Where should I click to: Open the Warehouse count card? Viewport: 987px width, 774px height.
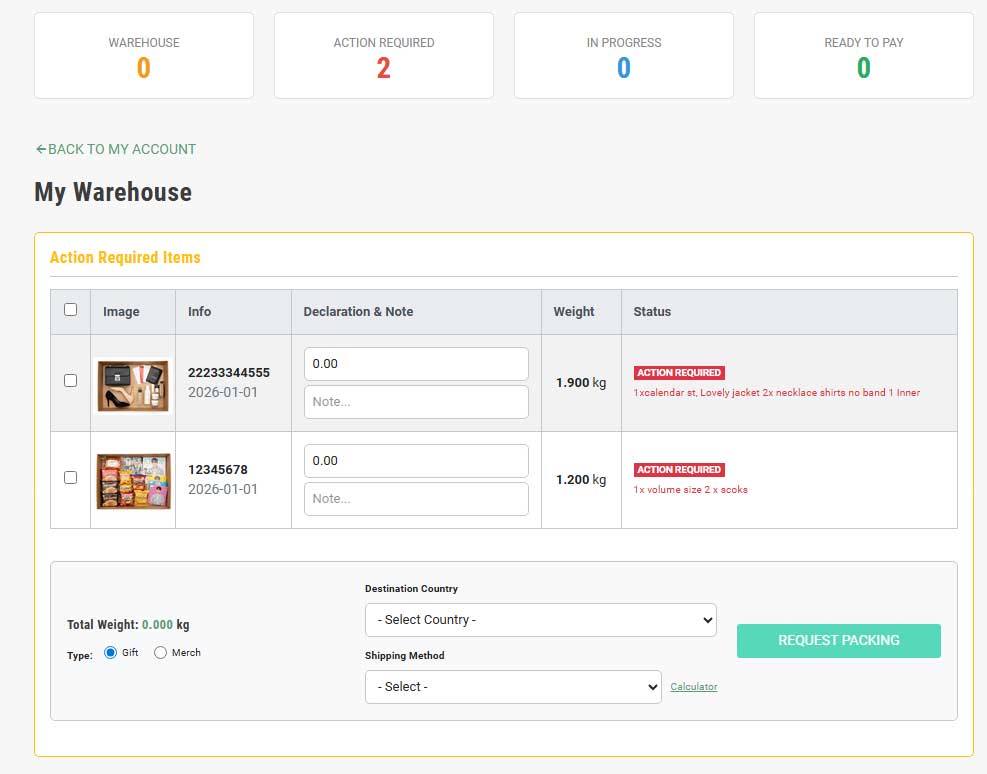[144, 55]
